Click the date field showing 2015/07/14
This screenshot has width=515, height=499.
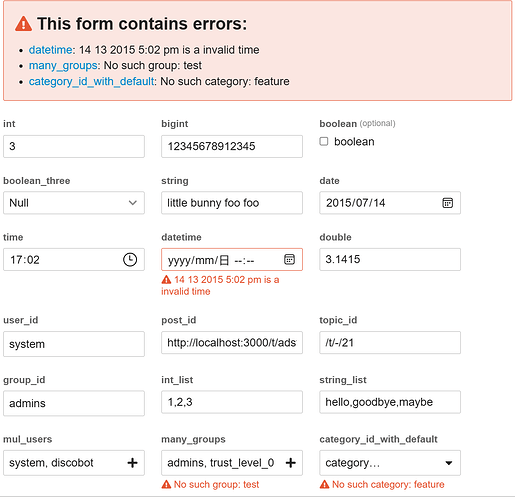tap(390, 203)
